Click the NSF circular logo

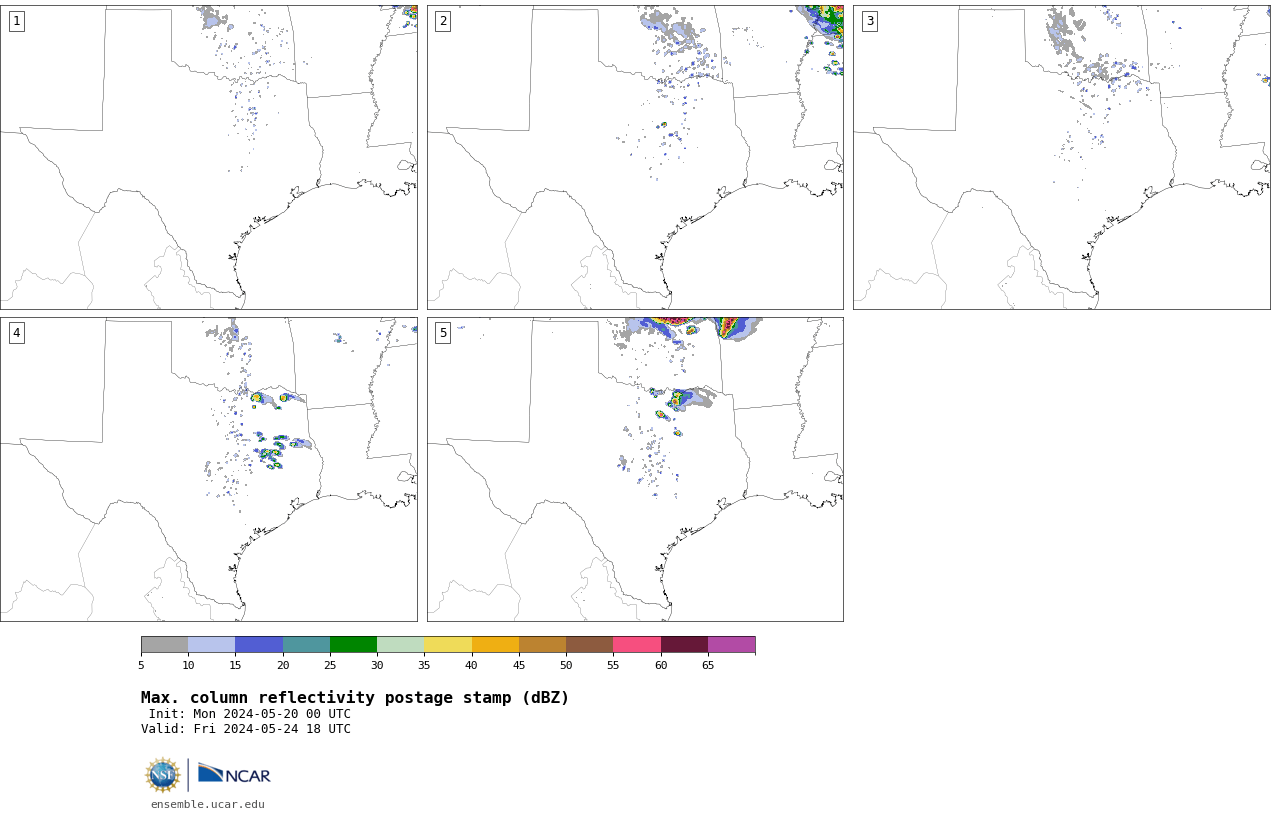[163, 775]
